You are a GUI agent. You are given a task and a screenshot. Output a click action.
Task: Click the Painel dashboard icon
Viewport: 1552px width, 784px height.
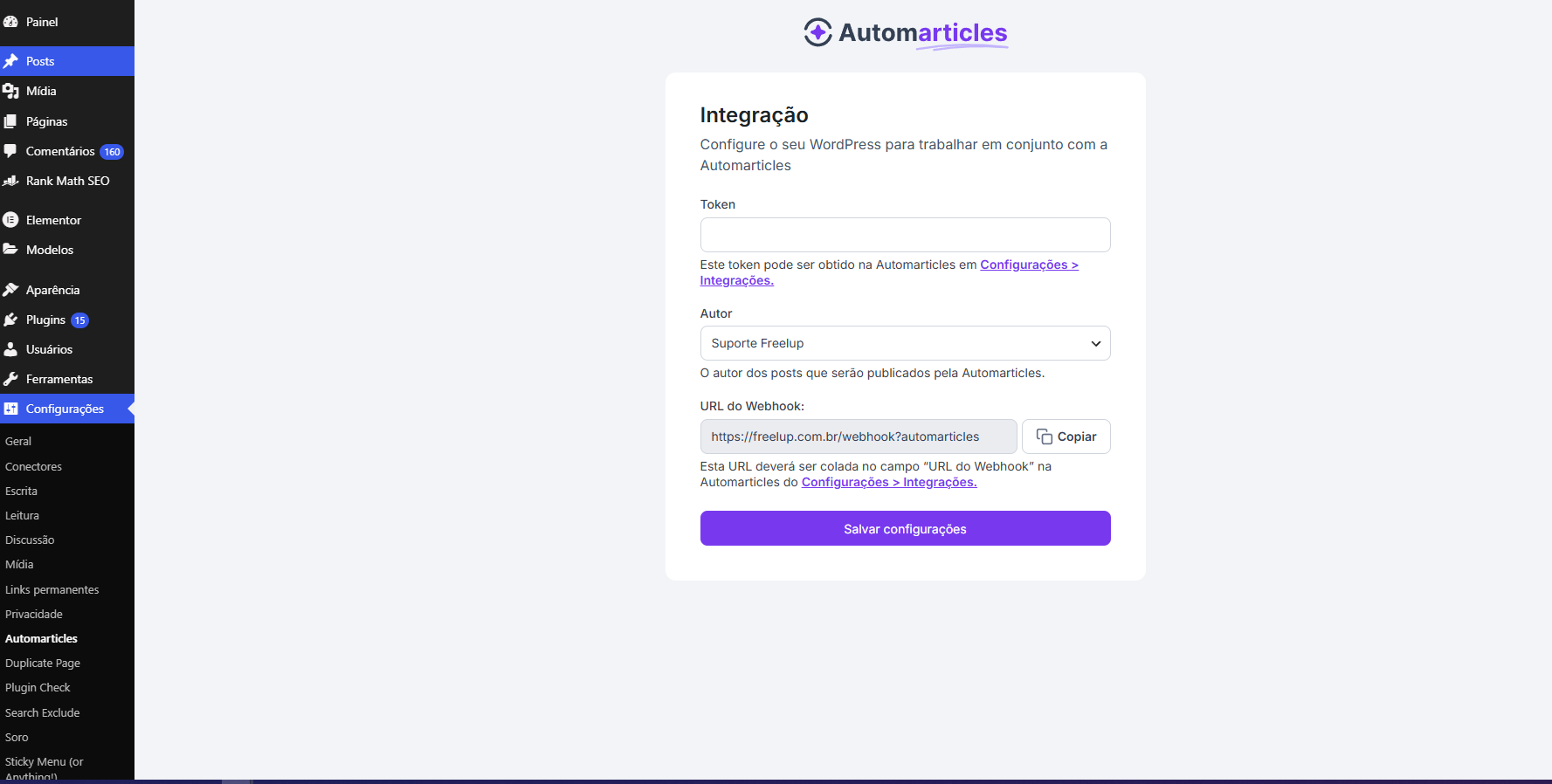pyautogui.click(x=10, y=22)
